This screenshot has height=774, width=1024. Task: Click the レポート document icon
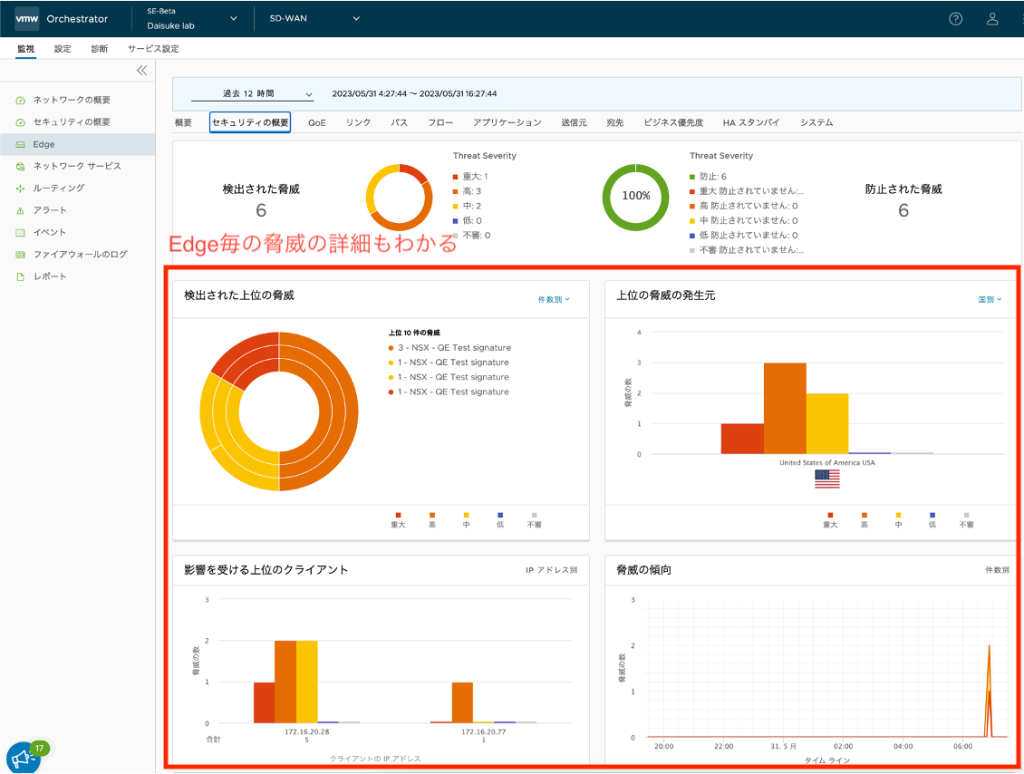pyautogui.click(x=20, y=276)
